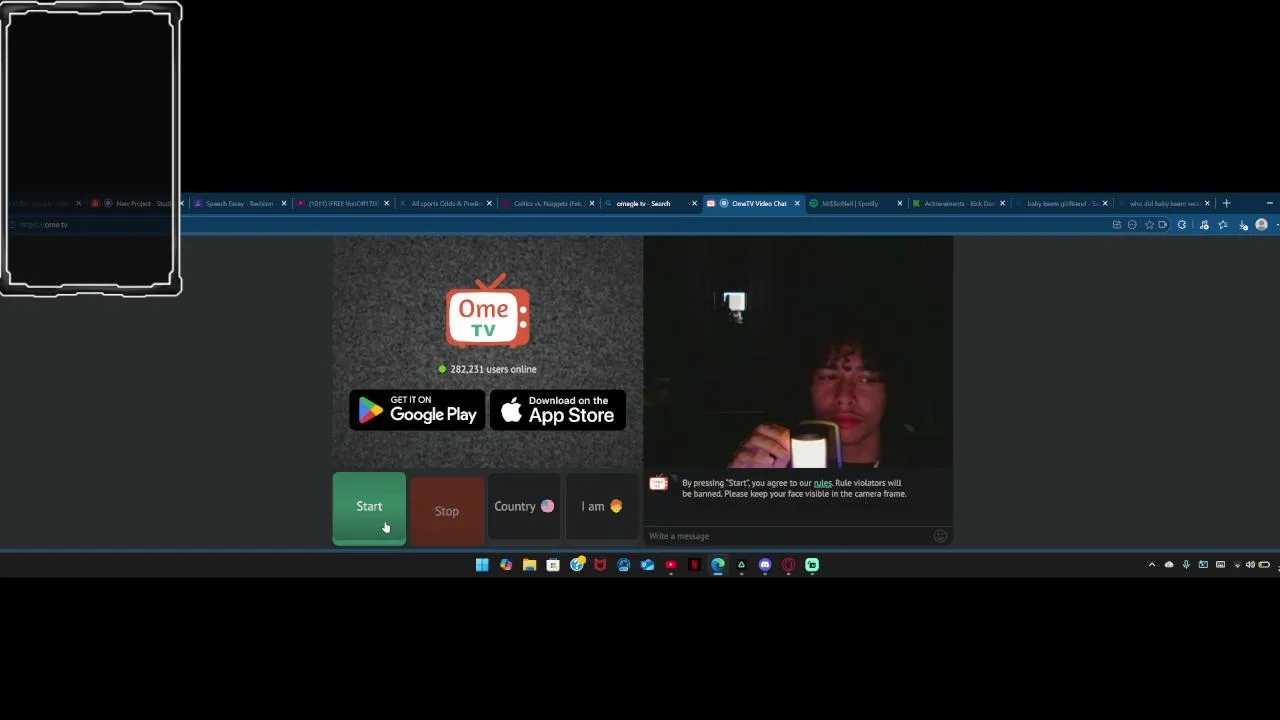Click the browser profile avatar

coord(1261,225)
